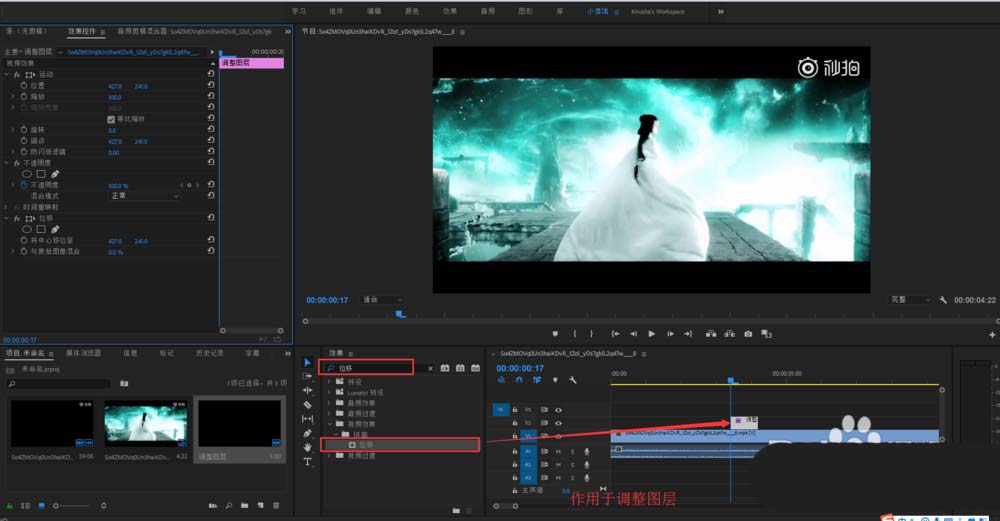Select the Hand tool
Image resolution: width=1000 pixels, height=521 pixels.
308,448
